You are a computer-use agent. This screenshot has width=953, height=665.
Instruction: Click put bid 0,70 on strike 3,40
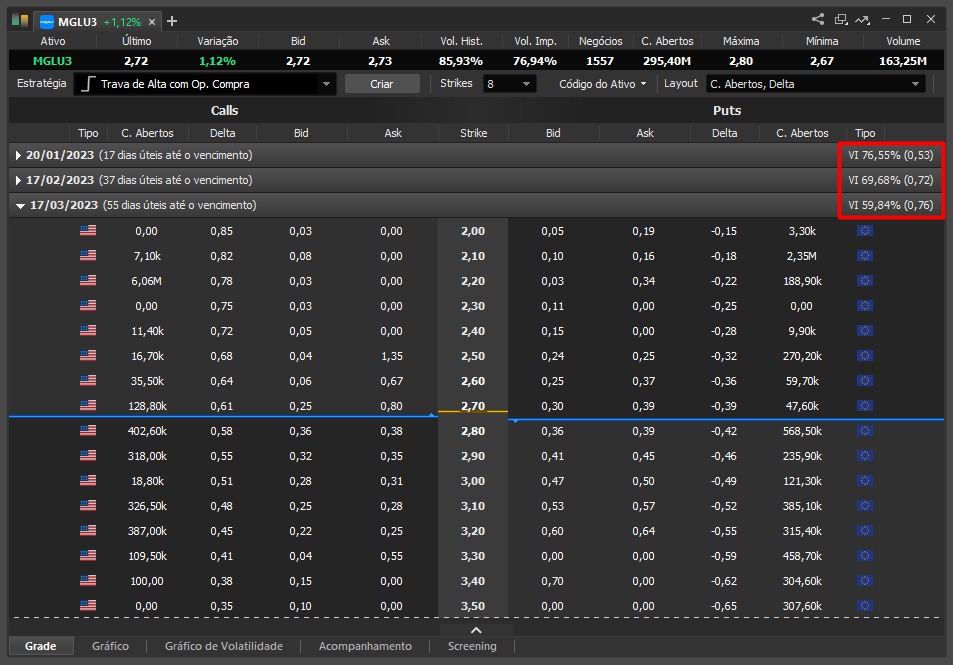click(552, 581)
